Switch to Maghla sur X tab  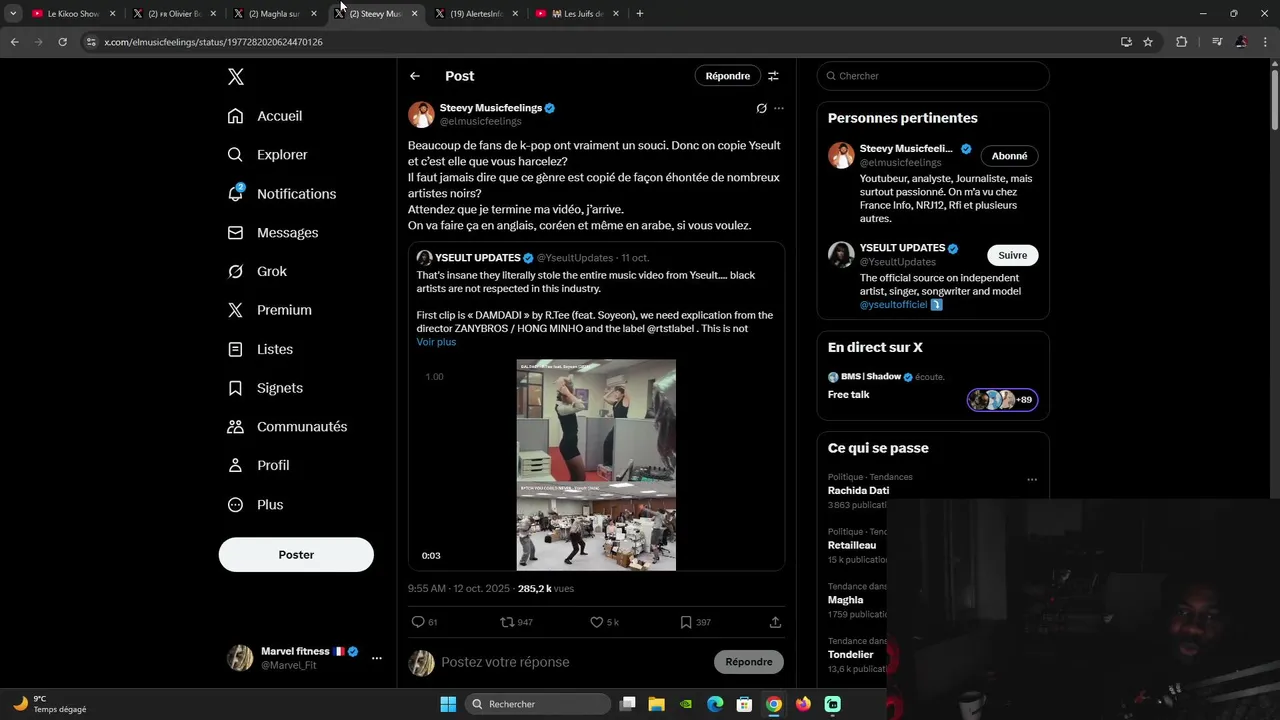(x=273, y=14)
